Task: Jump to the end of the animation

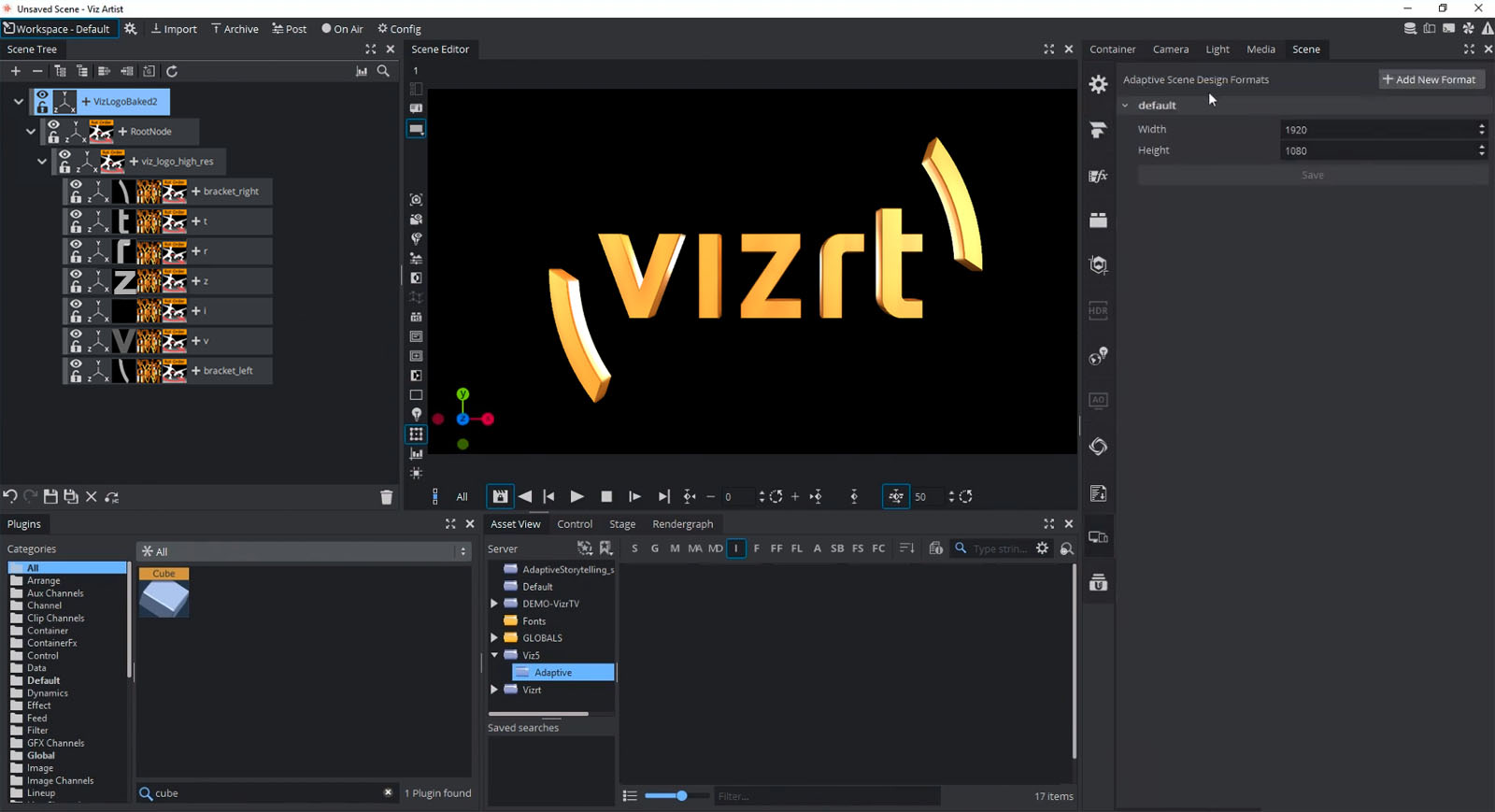Action: tap(663, 496)
